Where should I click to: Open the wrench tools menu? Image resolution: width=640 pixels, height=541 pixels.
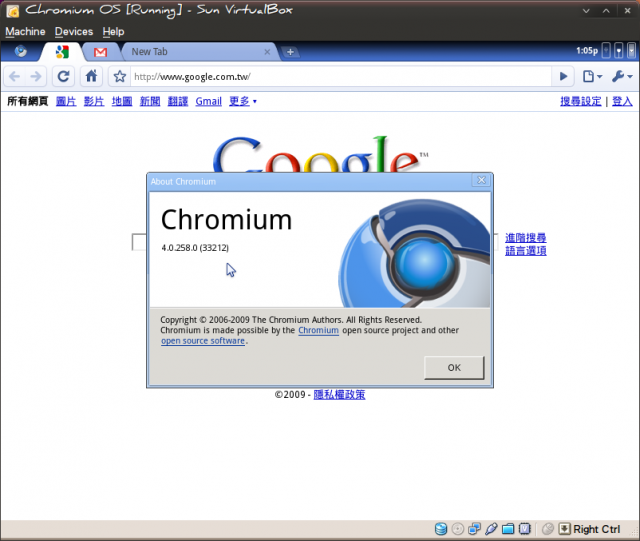tap(622, 76)
